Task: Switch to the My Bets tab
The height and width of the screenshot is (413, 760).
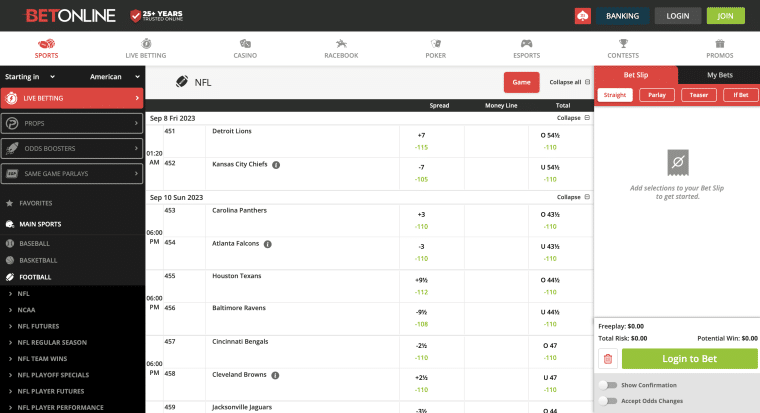Action: (719, 75)
